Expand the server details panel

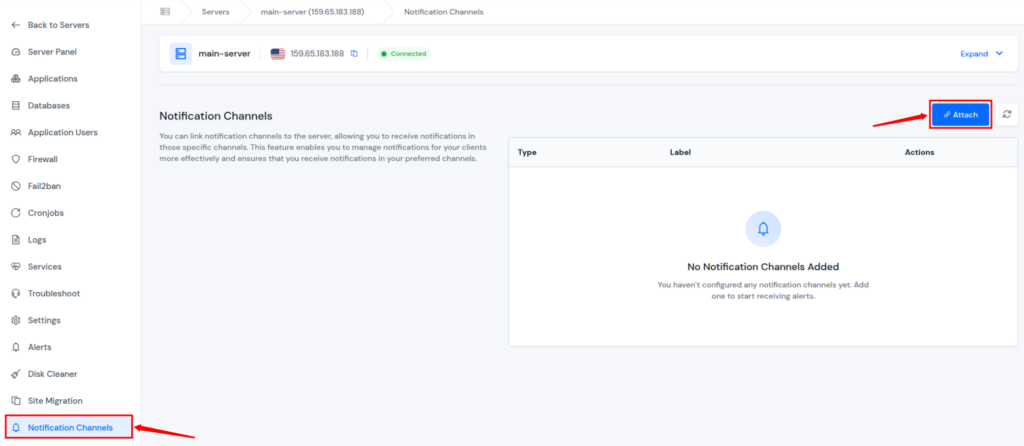(x=981, y=54)
